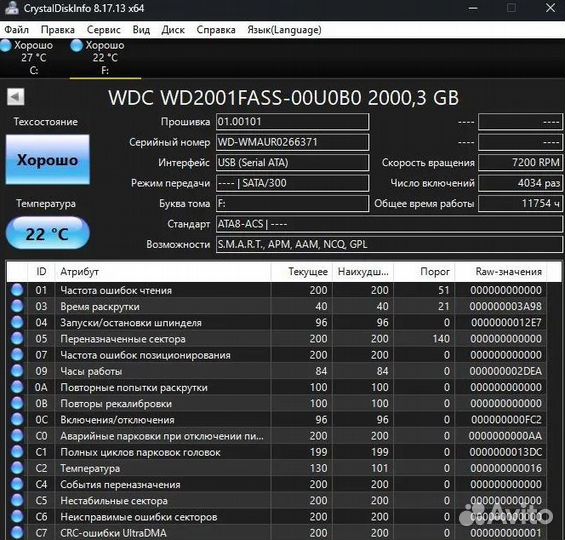Click the CrystalDiskInfo app icon in title bar

click(12, 8)
